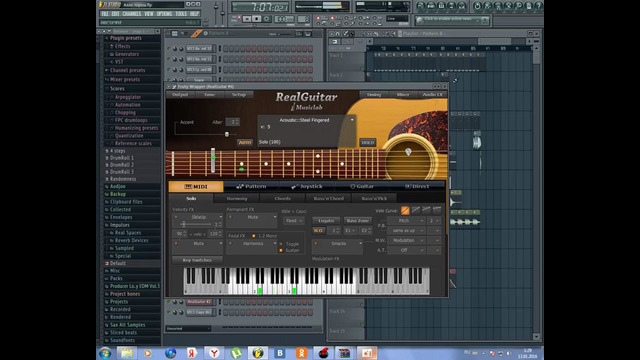Screen dimensions: 640x360
Task: Open the A.T. Off dropdown
Action: pyautogui.click(x=407, y=250)
